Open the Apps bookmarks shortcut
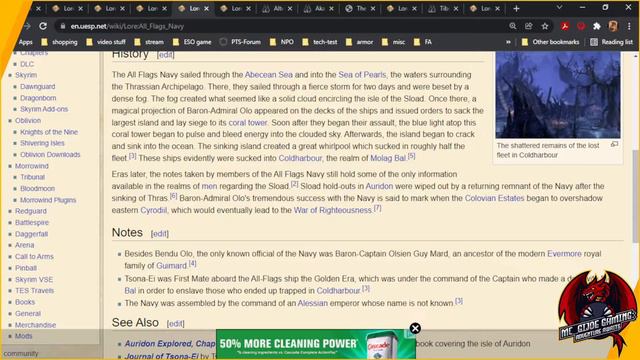The width and height of the screenshot is (640, 360). click(x=25, y=42)
